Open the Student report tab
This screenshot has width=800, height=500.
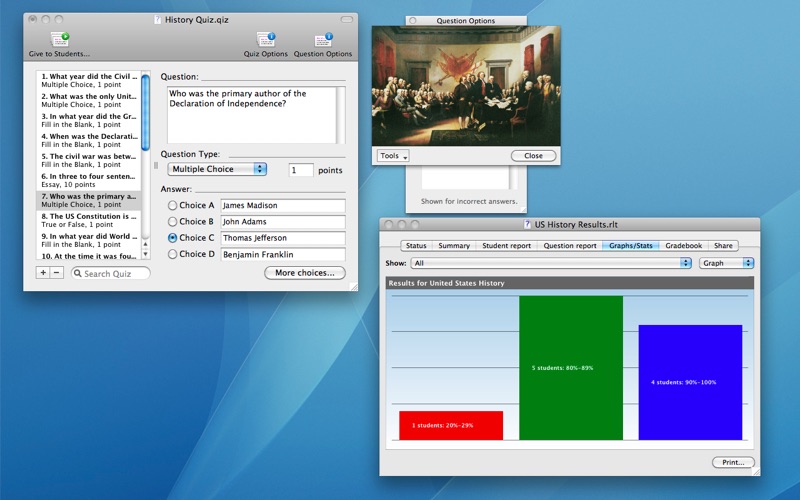507,245
